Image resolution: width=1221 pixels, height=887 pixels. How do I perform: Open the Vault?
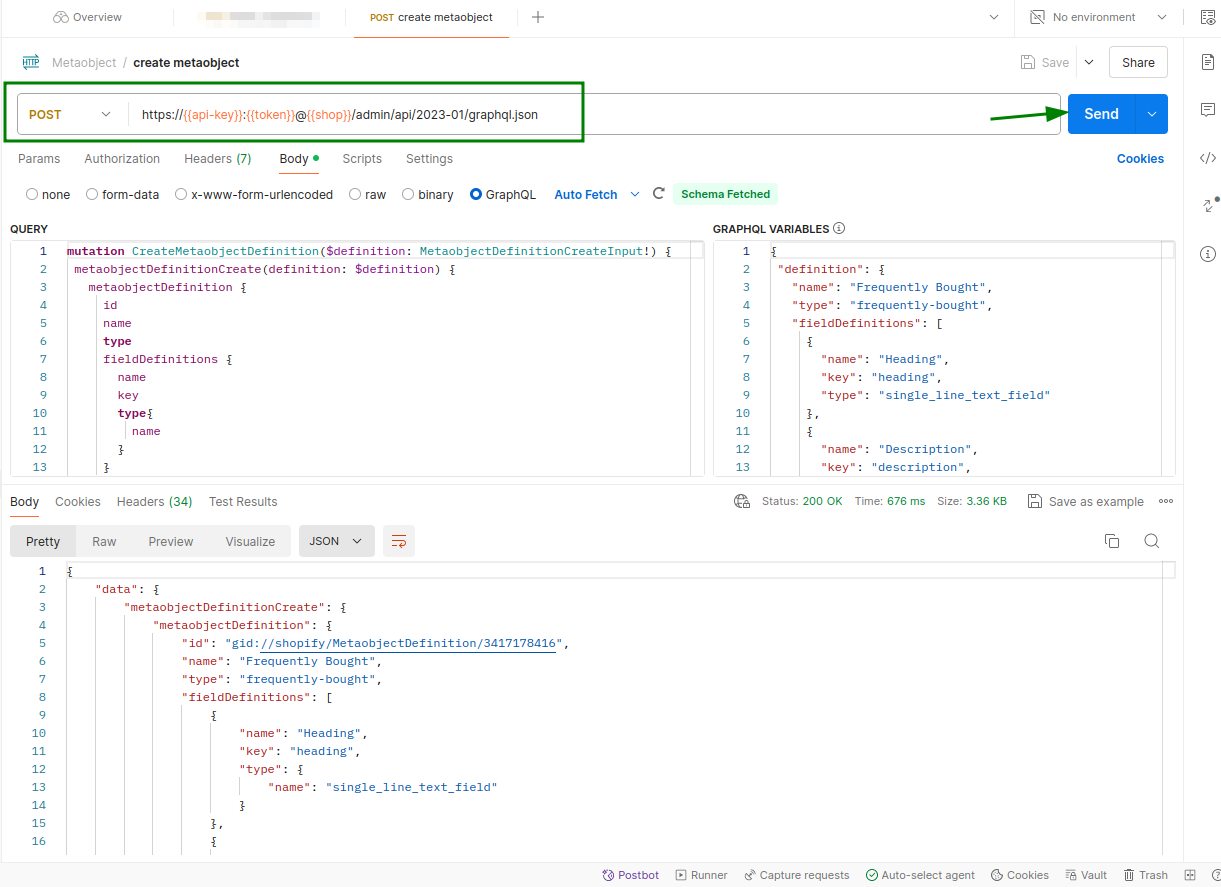1086,874
